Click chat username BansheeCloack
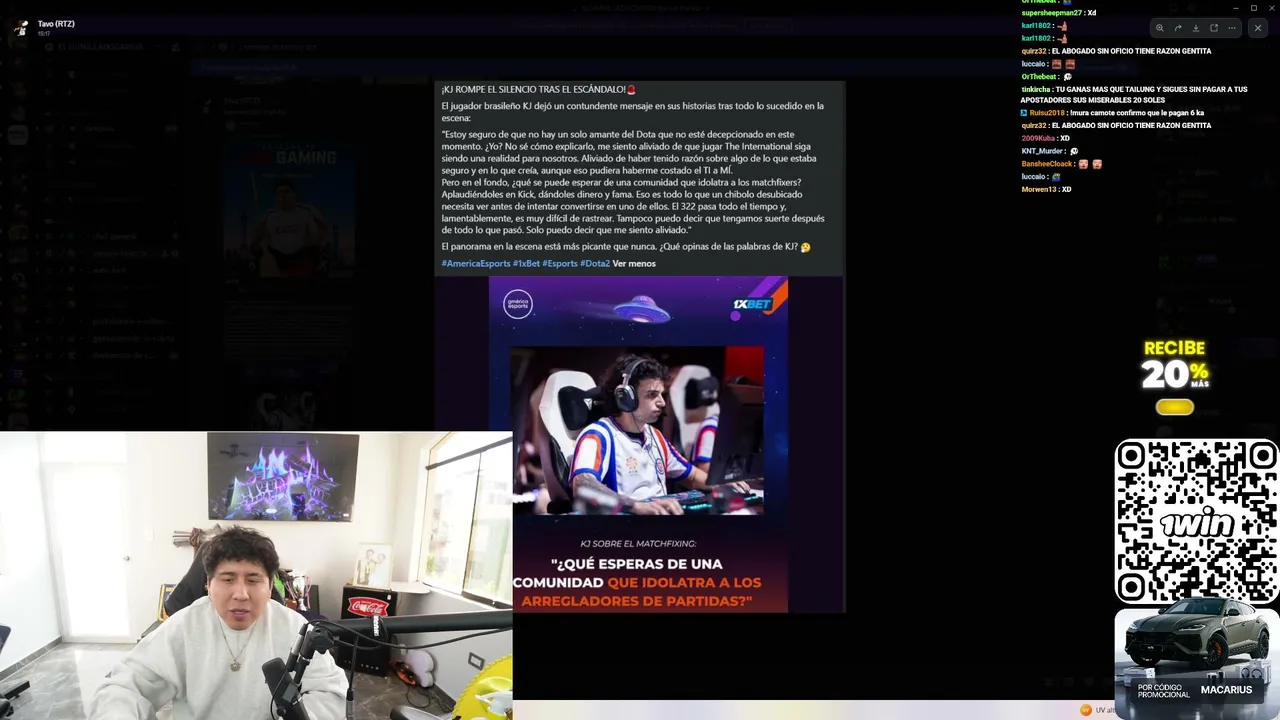This screenshot has height=720, width=1280. 1047,164
